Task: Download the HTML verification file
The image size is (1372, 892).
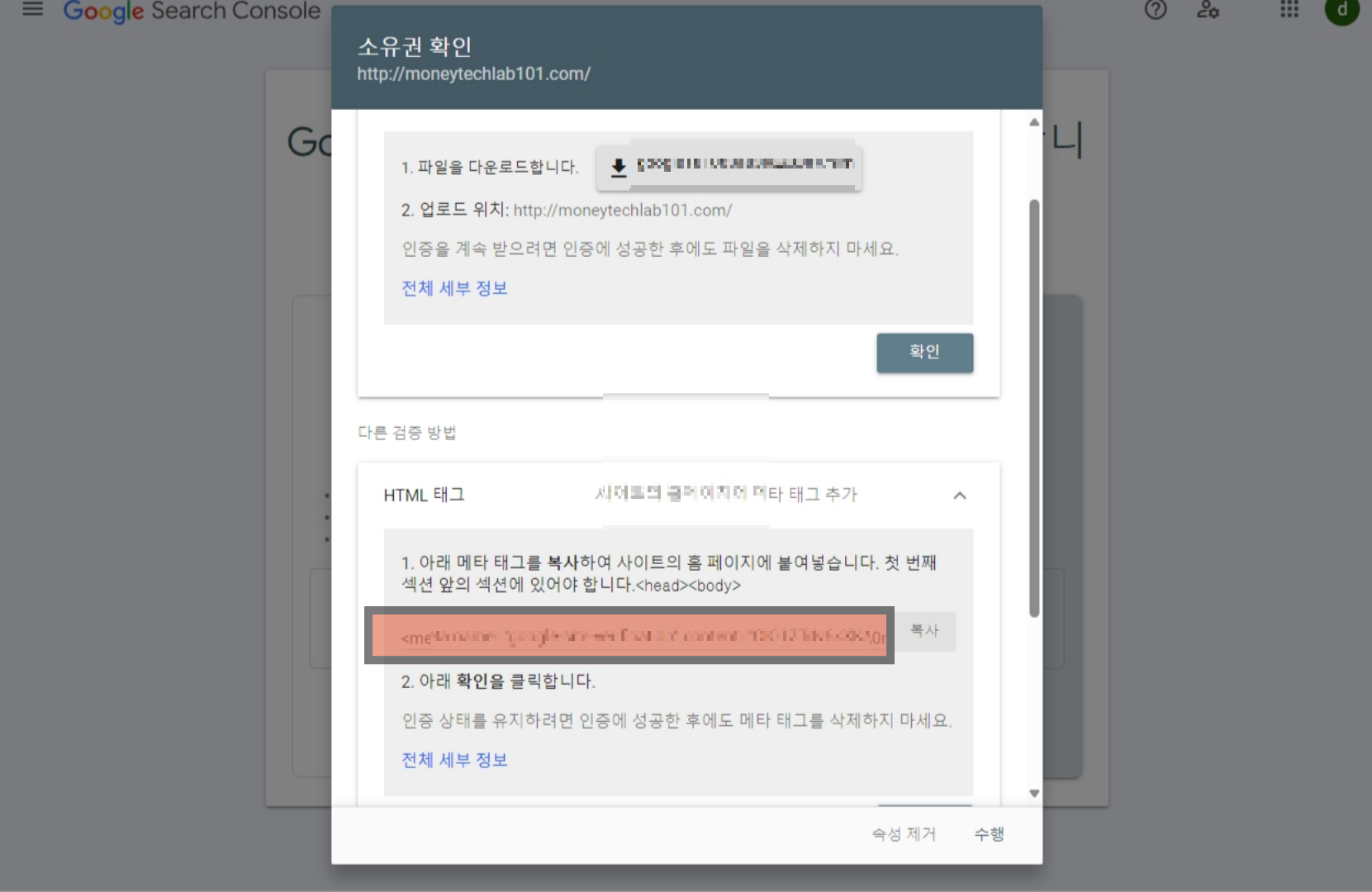Action: [x=729, y=168]
